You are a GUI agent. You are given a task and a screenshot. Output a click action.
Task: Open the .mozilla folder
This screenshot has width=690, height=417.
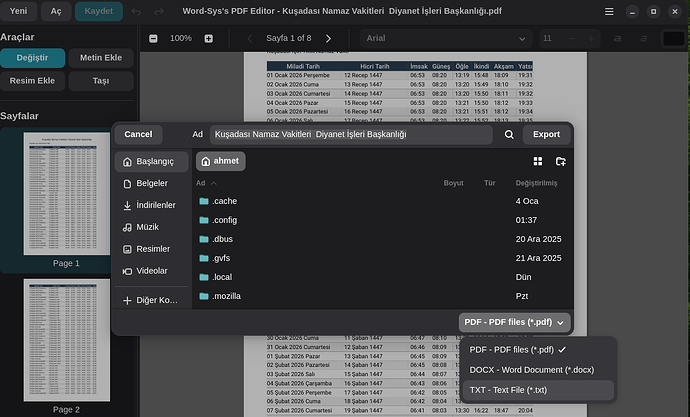pyautogui.click(x=226, y=296)
